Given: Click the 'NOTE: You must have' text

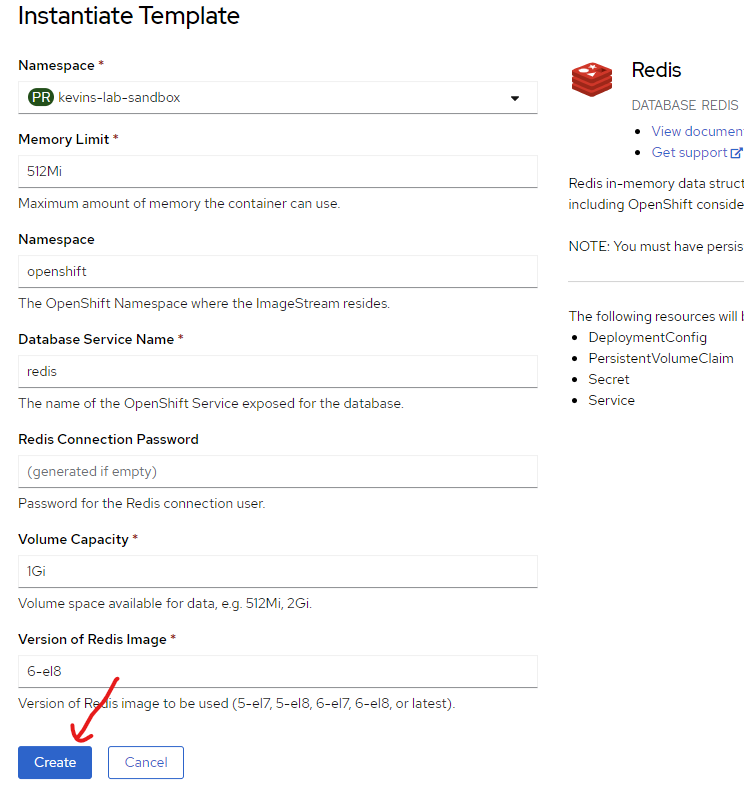Looking at the screenshot, I should (x=656, y=246).
